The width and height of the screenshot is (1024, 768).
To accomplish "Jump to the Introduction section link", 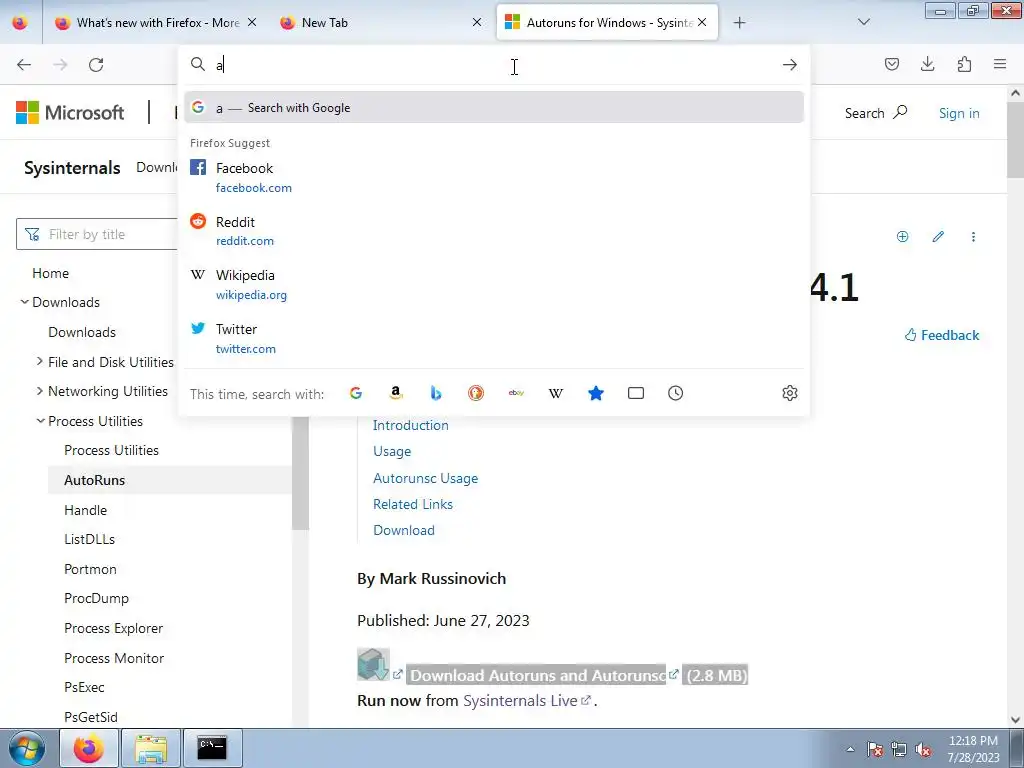I will [411, 425].
